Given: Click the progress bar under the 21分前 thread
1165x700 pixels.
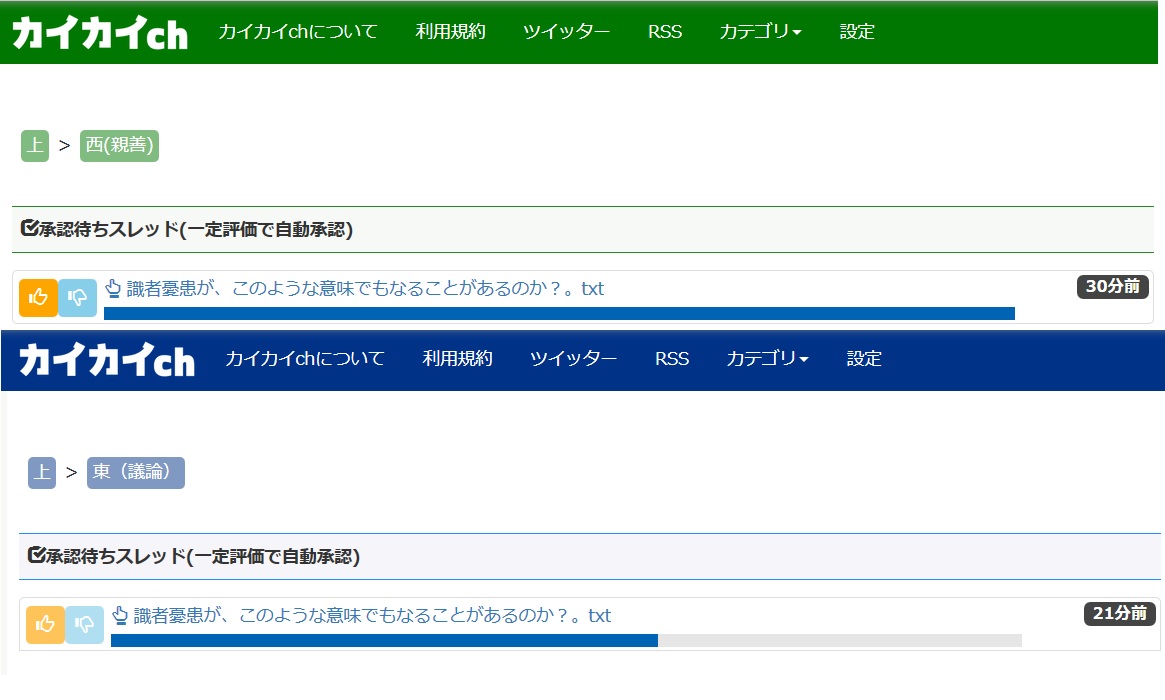Looking at the screenshot, I should point(566,640).
